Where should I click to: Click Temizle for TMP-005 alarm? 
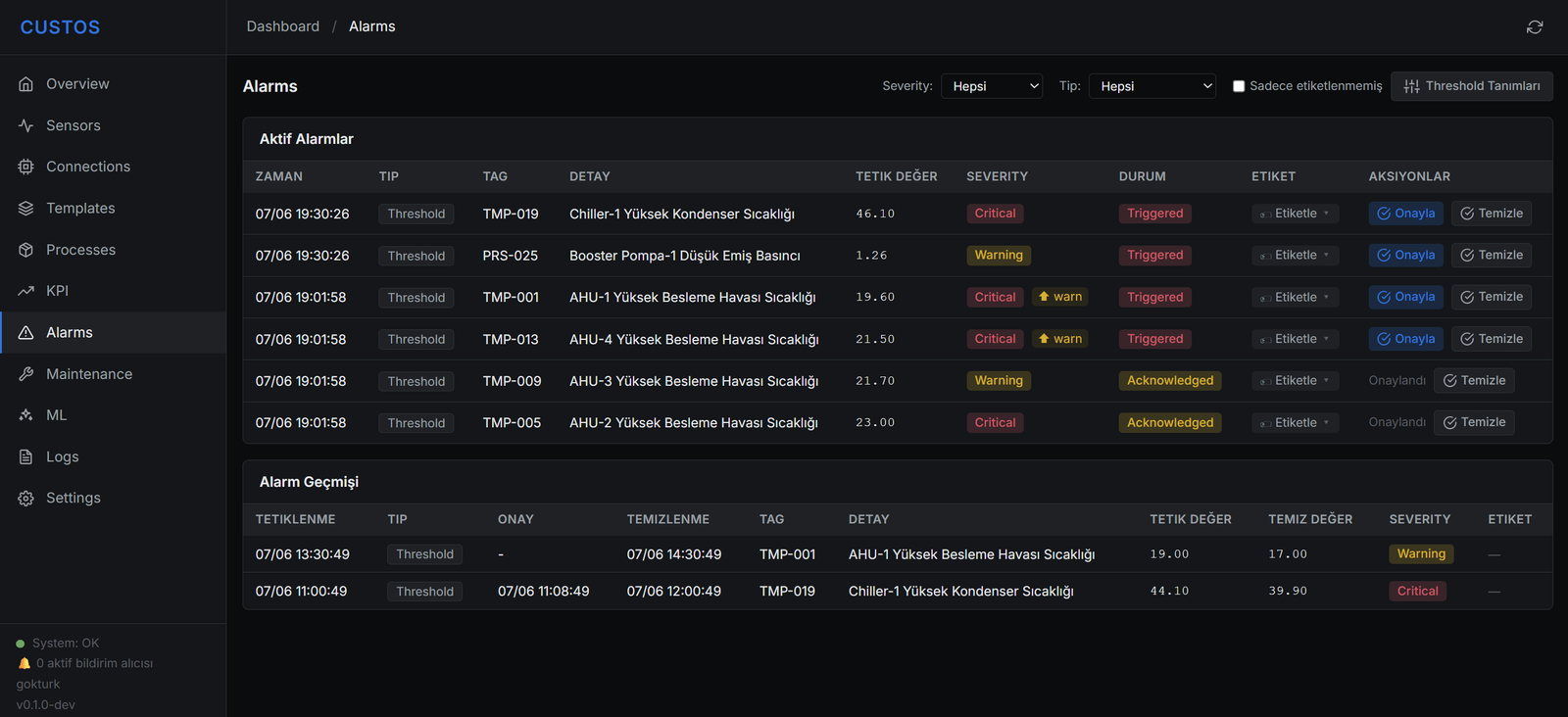[x=1474, y=422]
